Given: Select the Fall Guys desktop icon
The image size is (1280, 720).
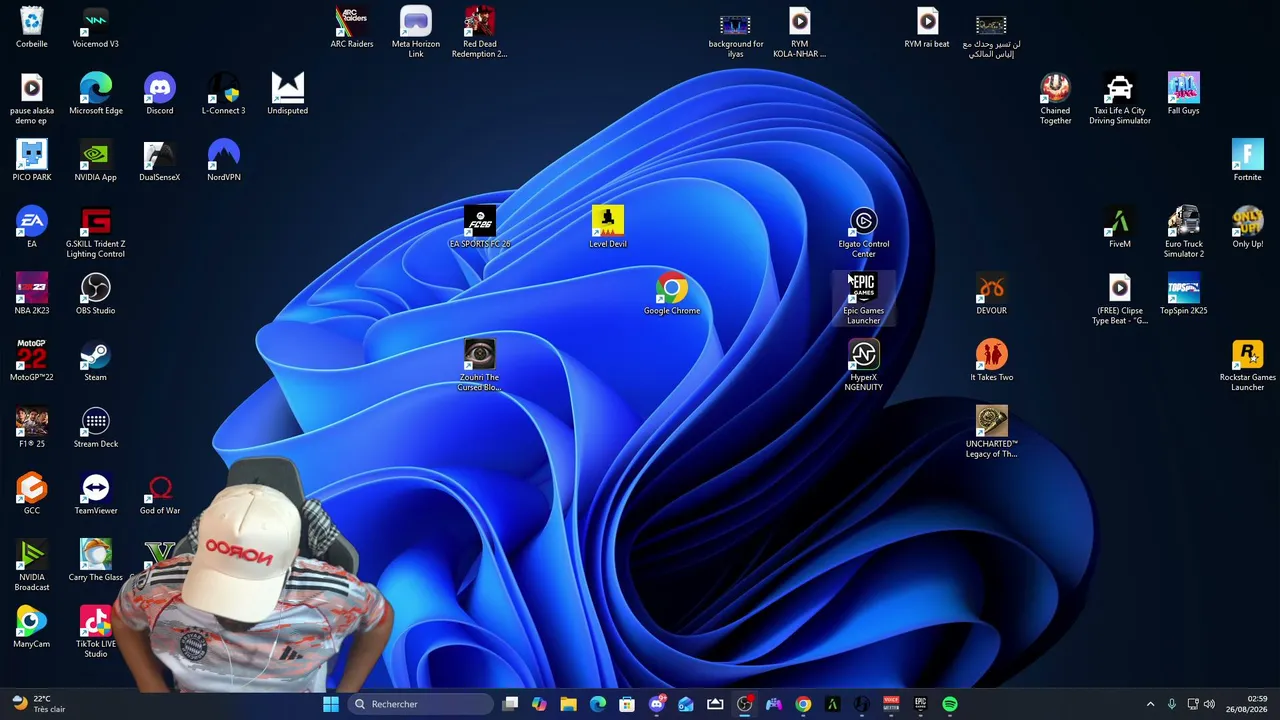Looking at the screenshot, I should pyautogui.click(x=1184, y=95).
